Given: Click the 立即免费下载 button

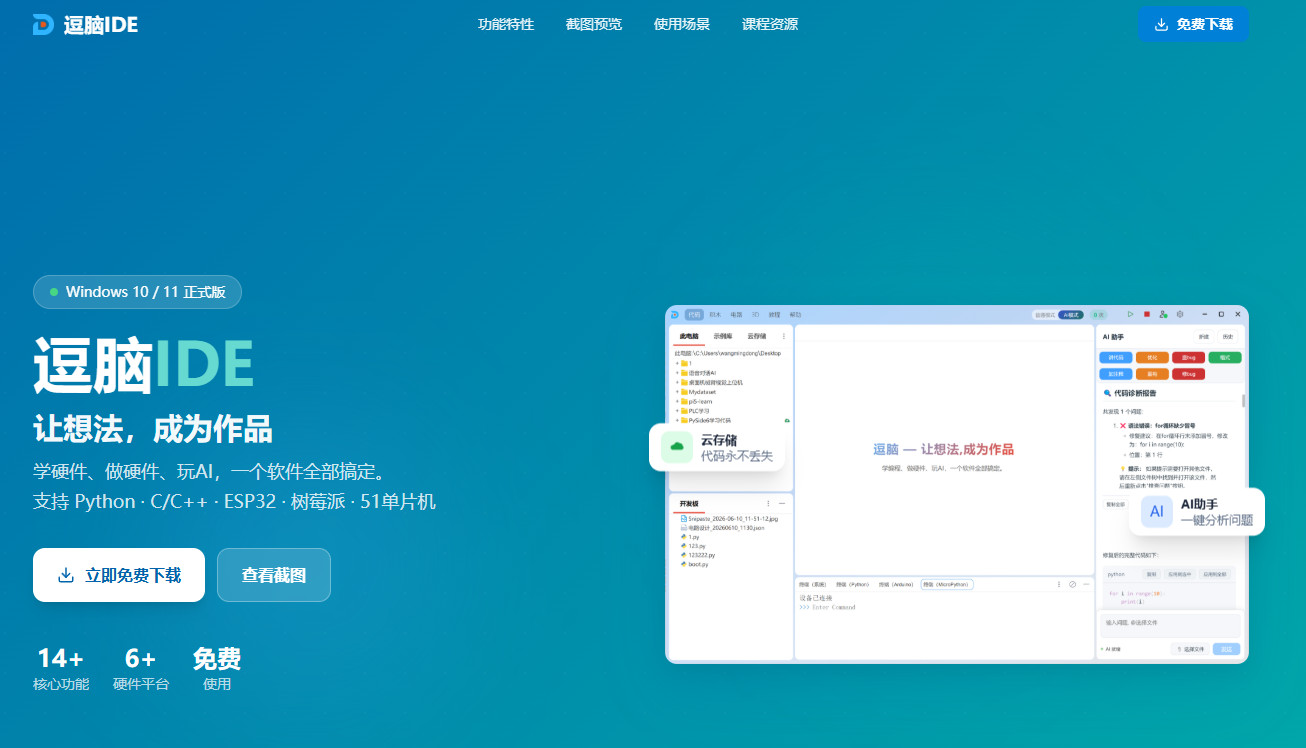Looking at the screenshot, I should (119, 575).
